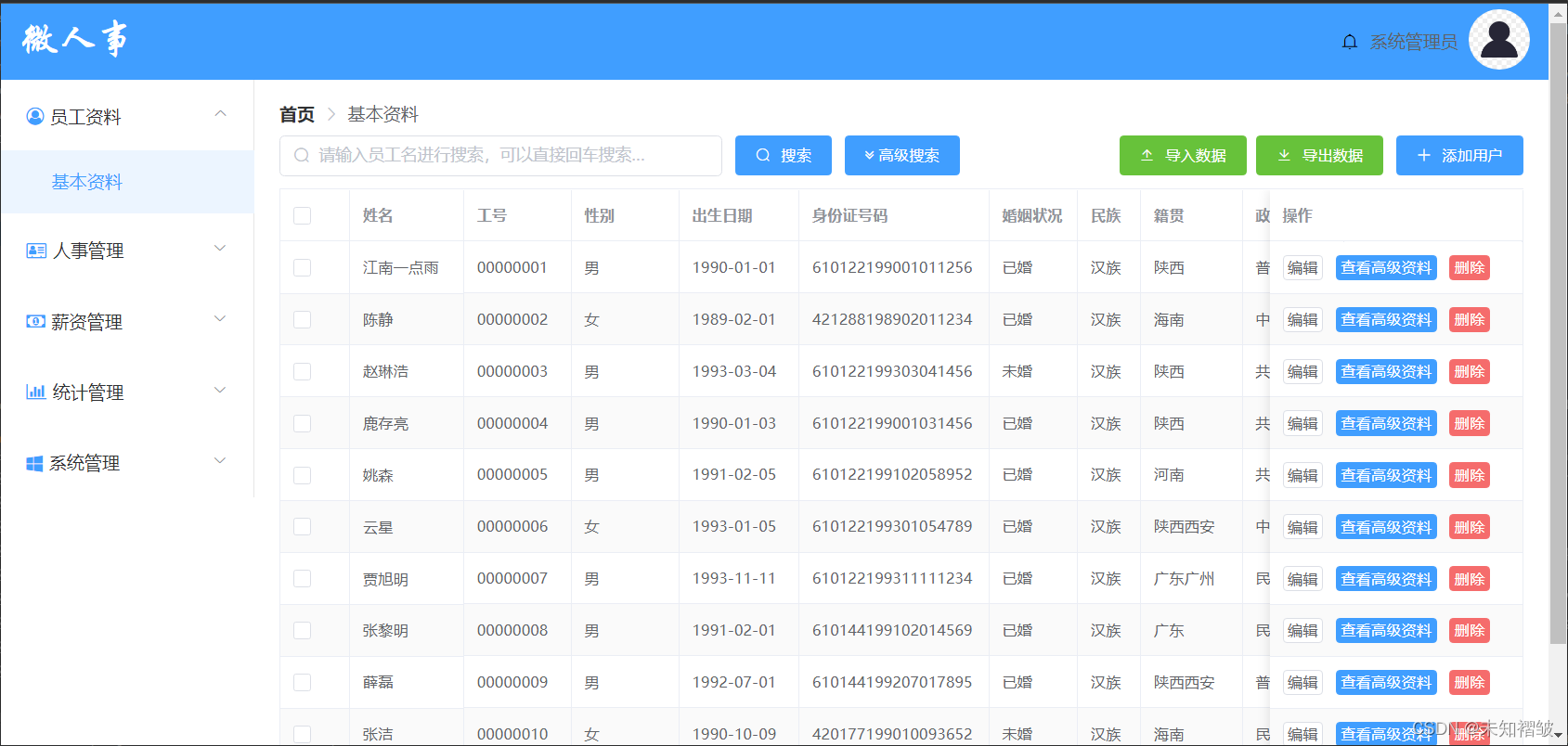Click the breadcrumb separator arrow icon
The height and width of the screenshot is (746, 1568).
point(330,114)
